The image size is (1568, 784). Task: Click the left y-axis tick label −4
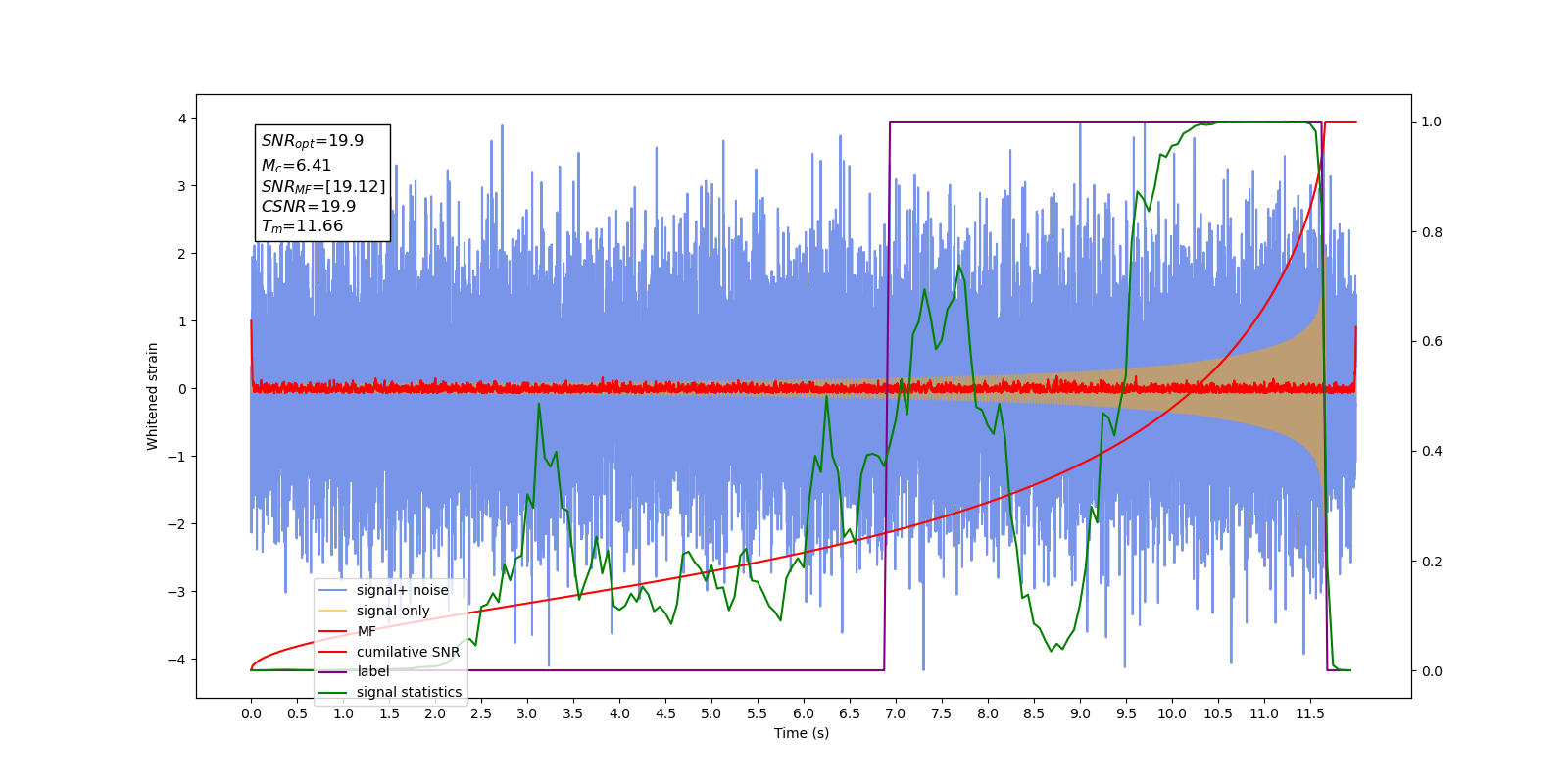coord(176,660)
